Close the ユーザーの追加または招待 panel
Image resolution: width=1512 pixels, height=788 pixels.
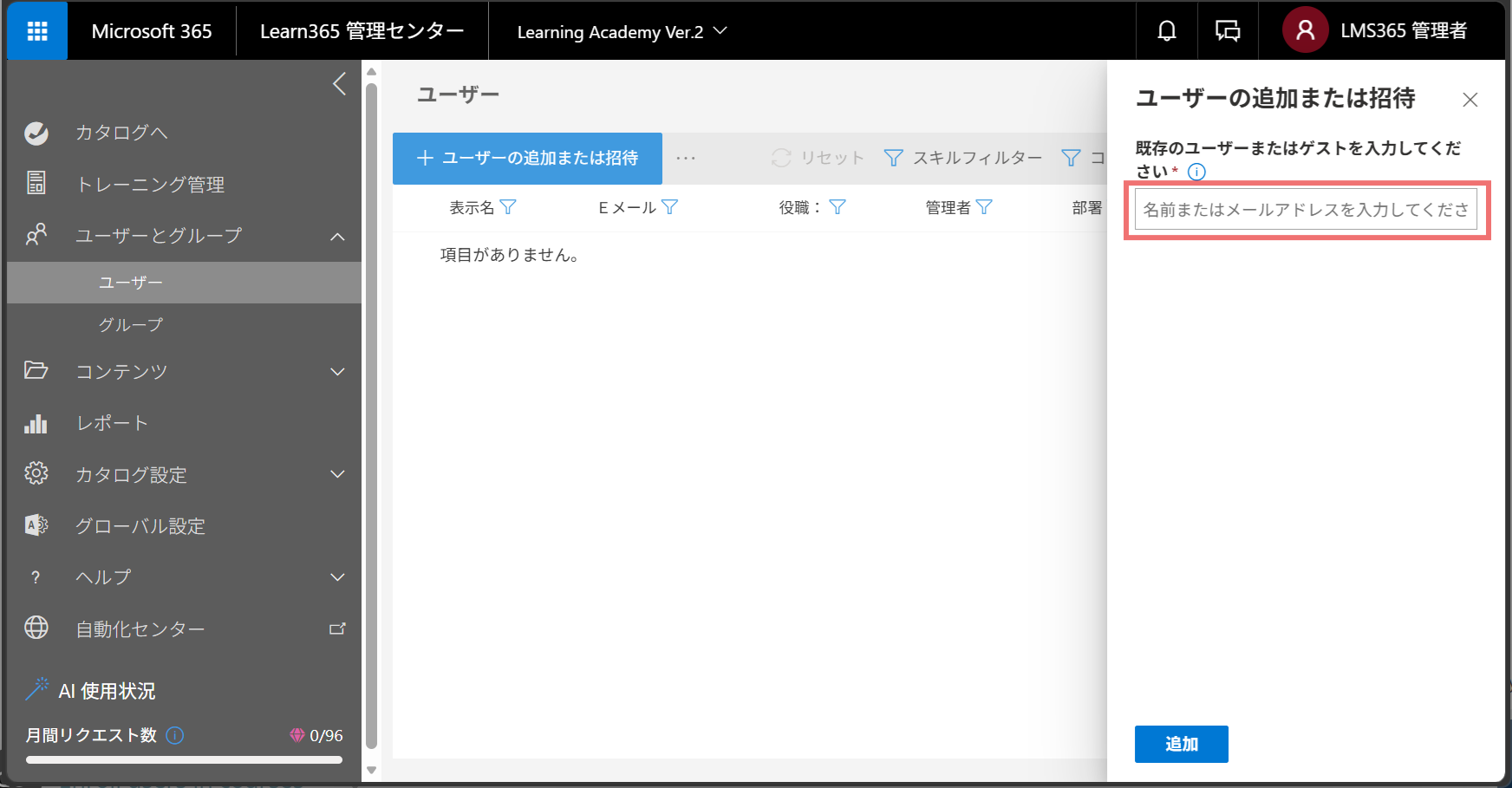point(1470,100)
